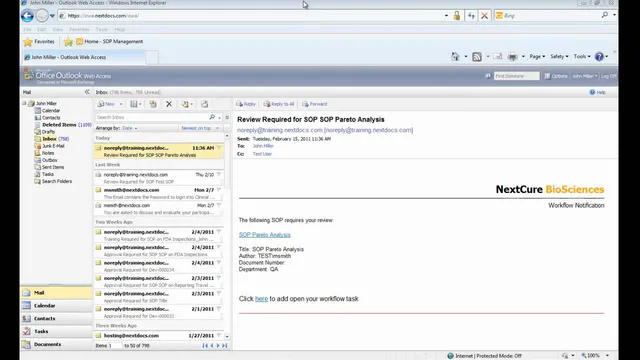Click the 'here' workflow task link

261,299
